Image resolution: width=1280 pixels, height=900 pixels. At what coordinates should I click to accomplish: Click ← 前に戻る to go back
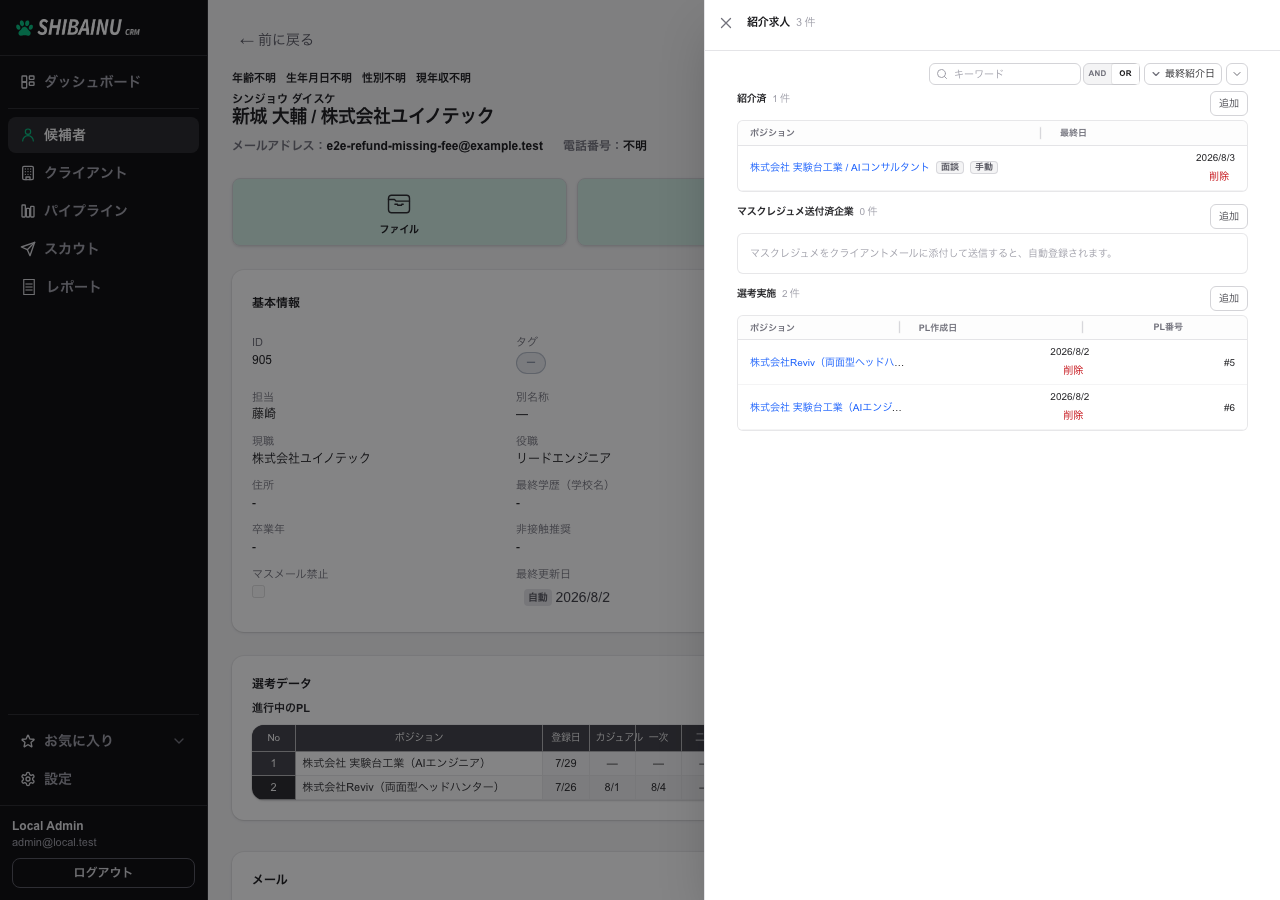[276, 40]
